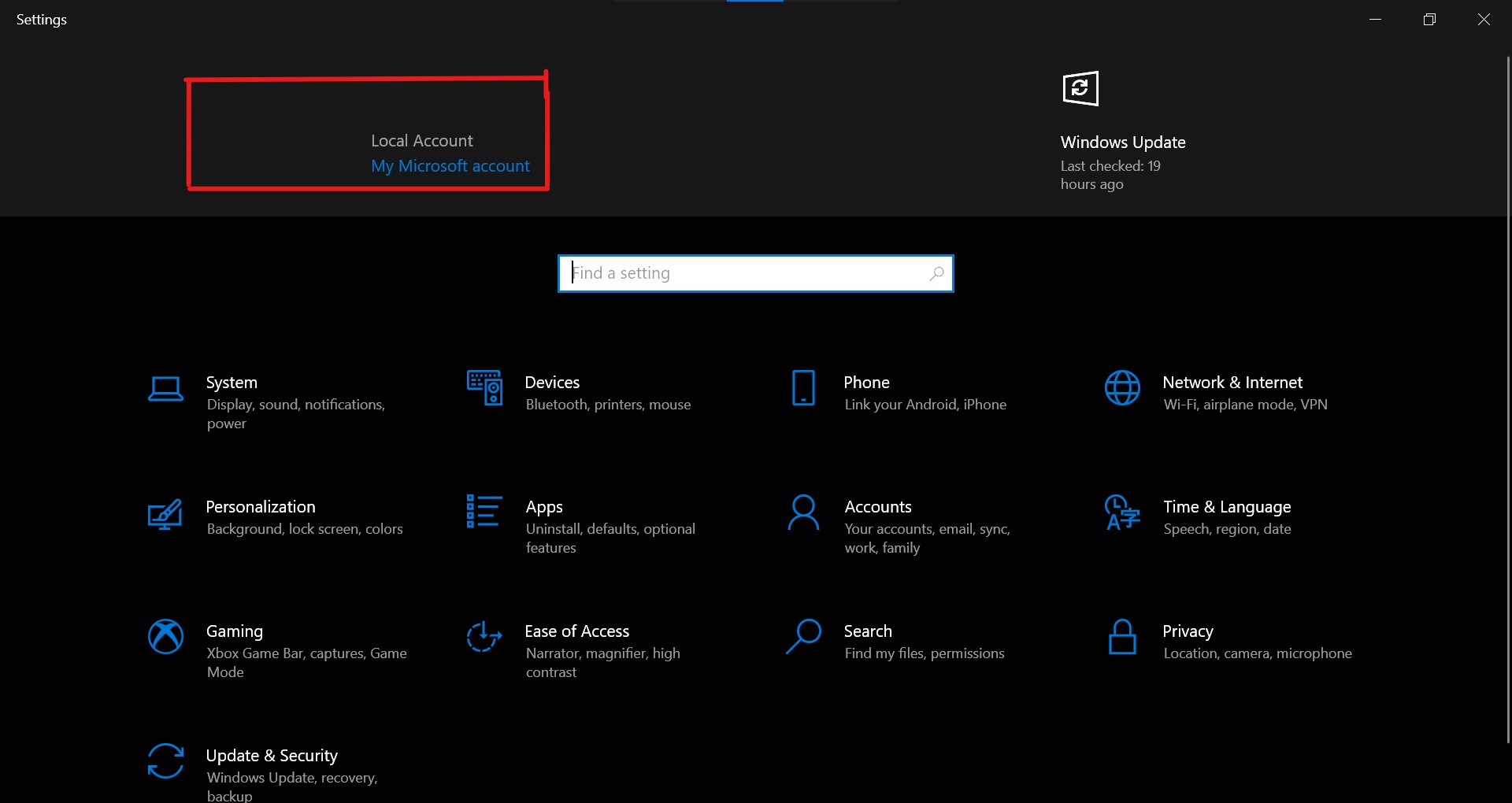Restore down the Settings window
This screenshot has width=1512, height=803.
1429,19
